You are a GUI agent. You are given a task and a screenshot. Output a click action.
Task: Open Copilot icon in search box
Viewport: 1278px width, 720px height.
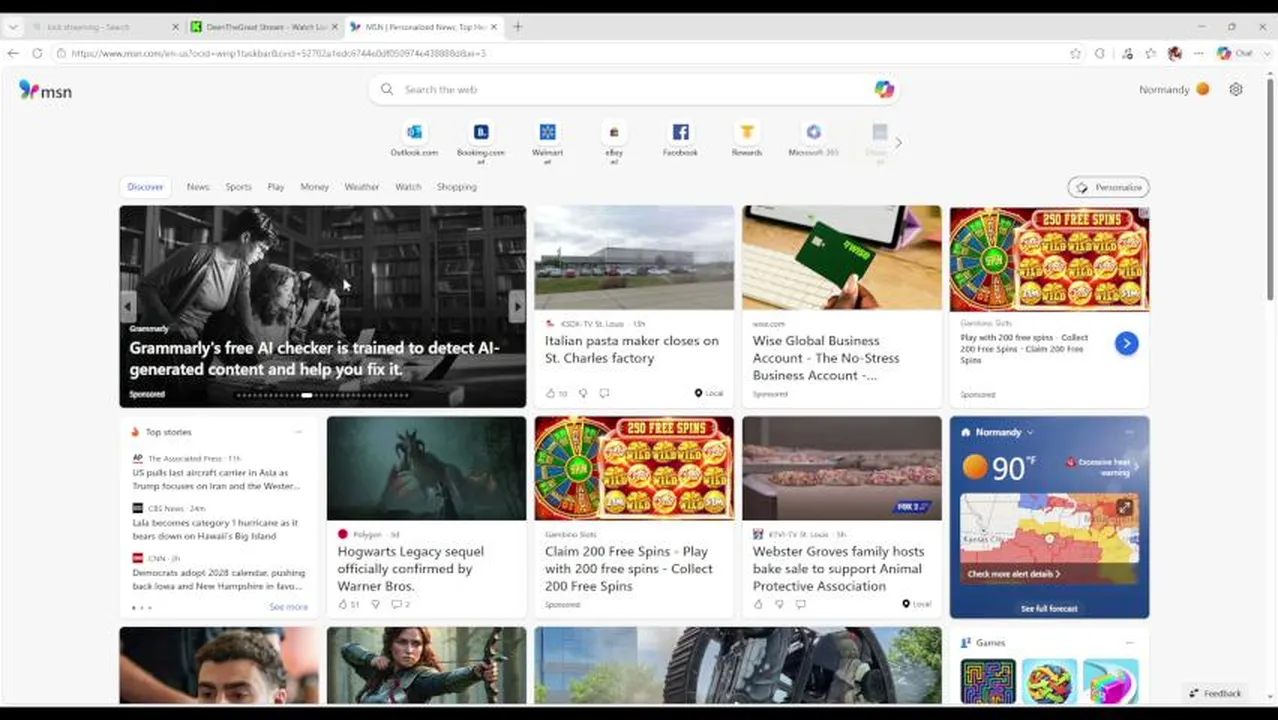coord(884,89)
